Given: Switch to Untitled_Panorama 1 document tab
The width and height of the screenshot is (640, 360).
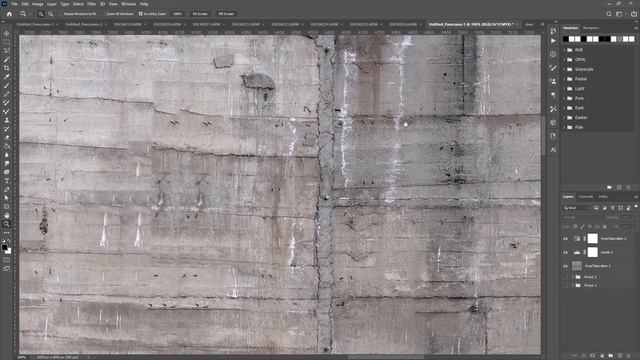Looking at the screenshot, I should pyautogui.click(x=35, y=24).
